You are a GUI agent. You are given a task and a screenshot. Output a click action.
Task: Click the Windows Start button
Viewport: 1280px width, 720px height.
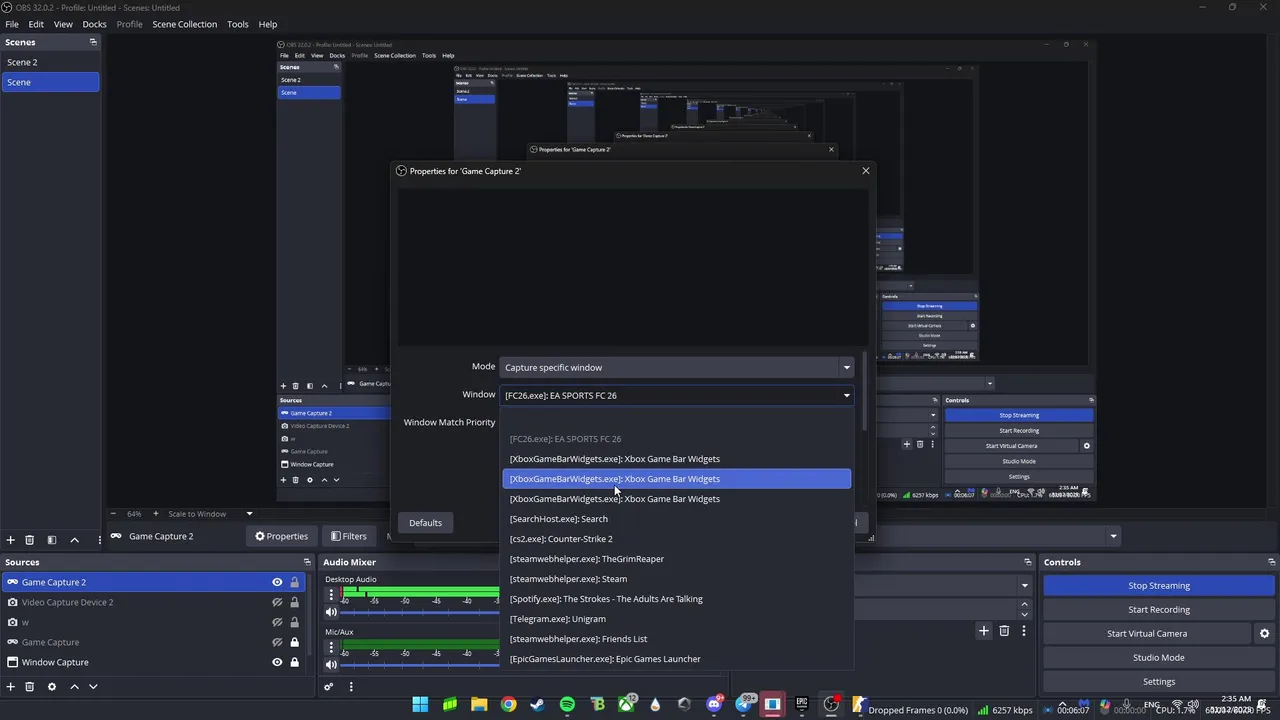pyautogui.click(x=420, y=704)
